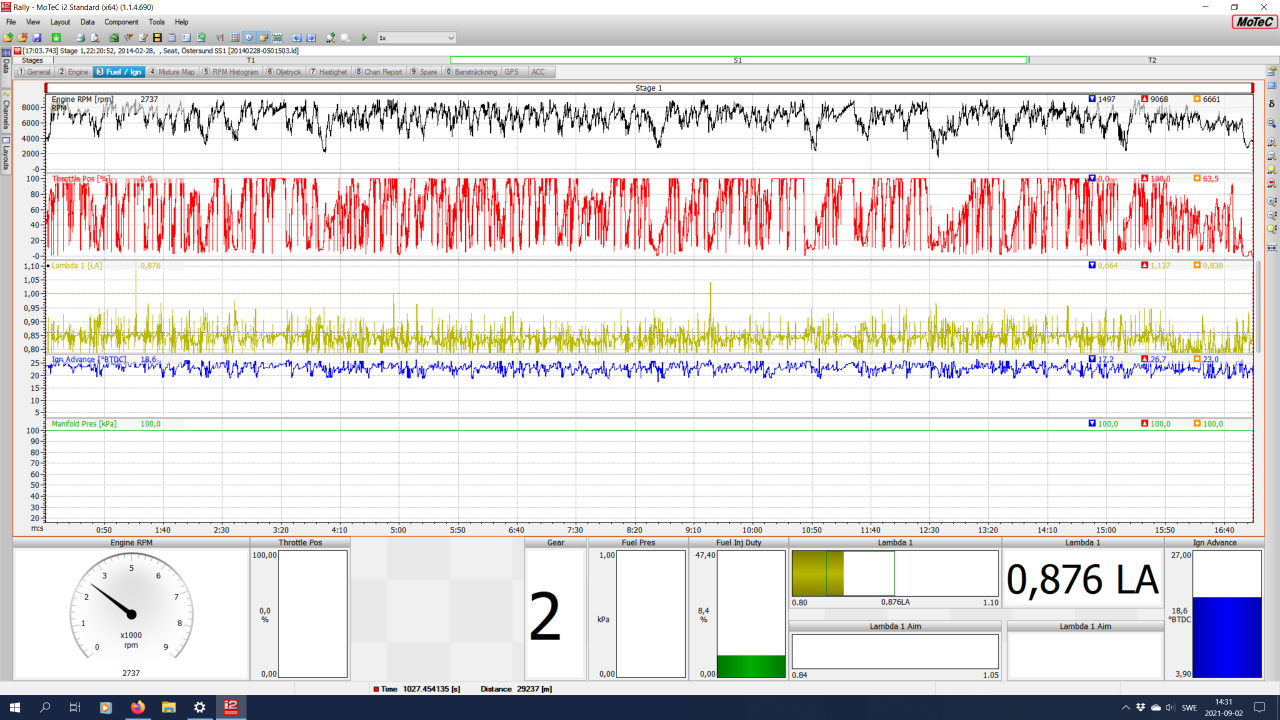Open the Layouts side panel tab
The height and width of the screenshot is (720, 1280).
(5, 157)
